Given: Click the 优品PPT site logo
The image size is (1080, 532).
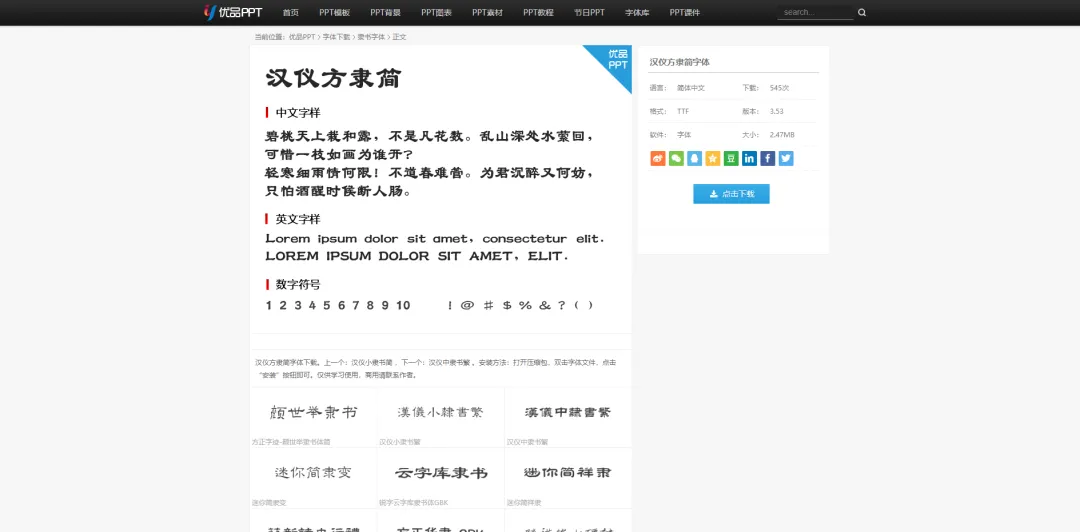Looking at the screenshot, I should coord(233,12).
